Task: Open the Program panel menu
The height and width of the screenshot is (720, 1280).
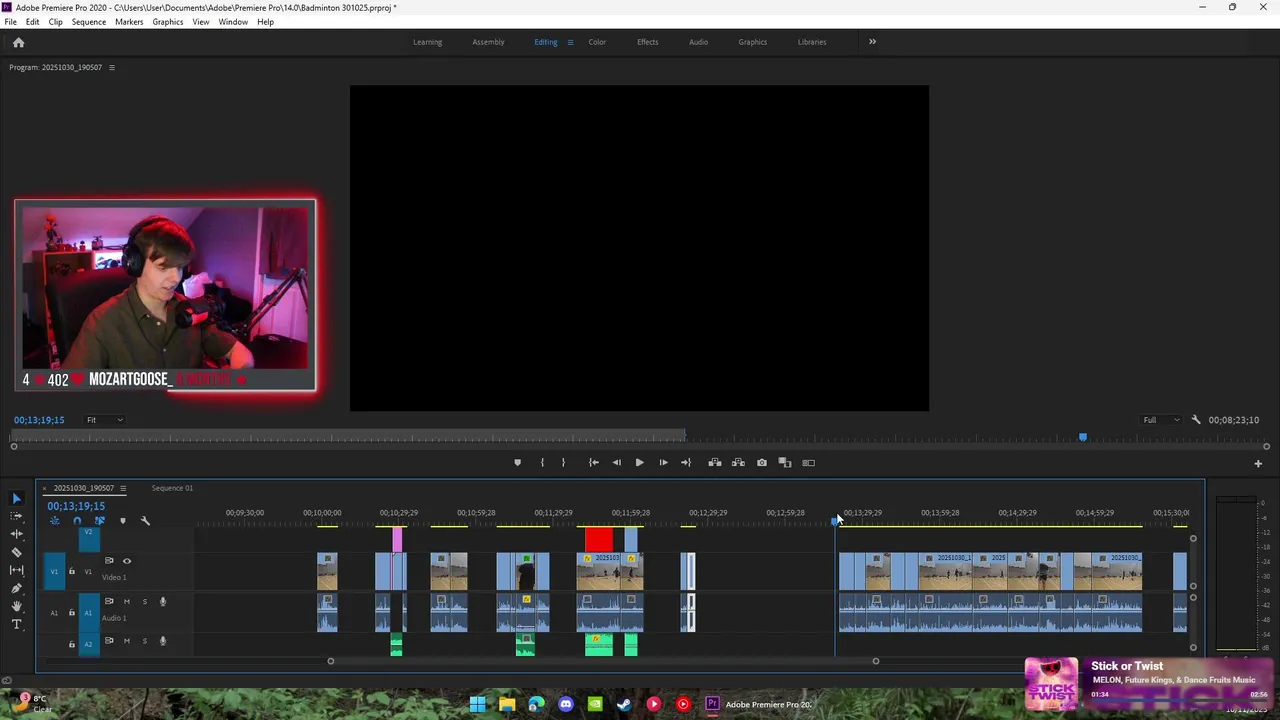Action: (x=111, y=67)
